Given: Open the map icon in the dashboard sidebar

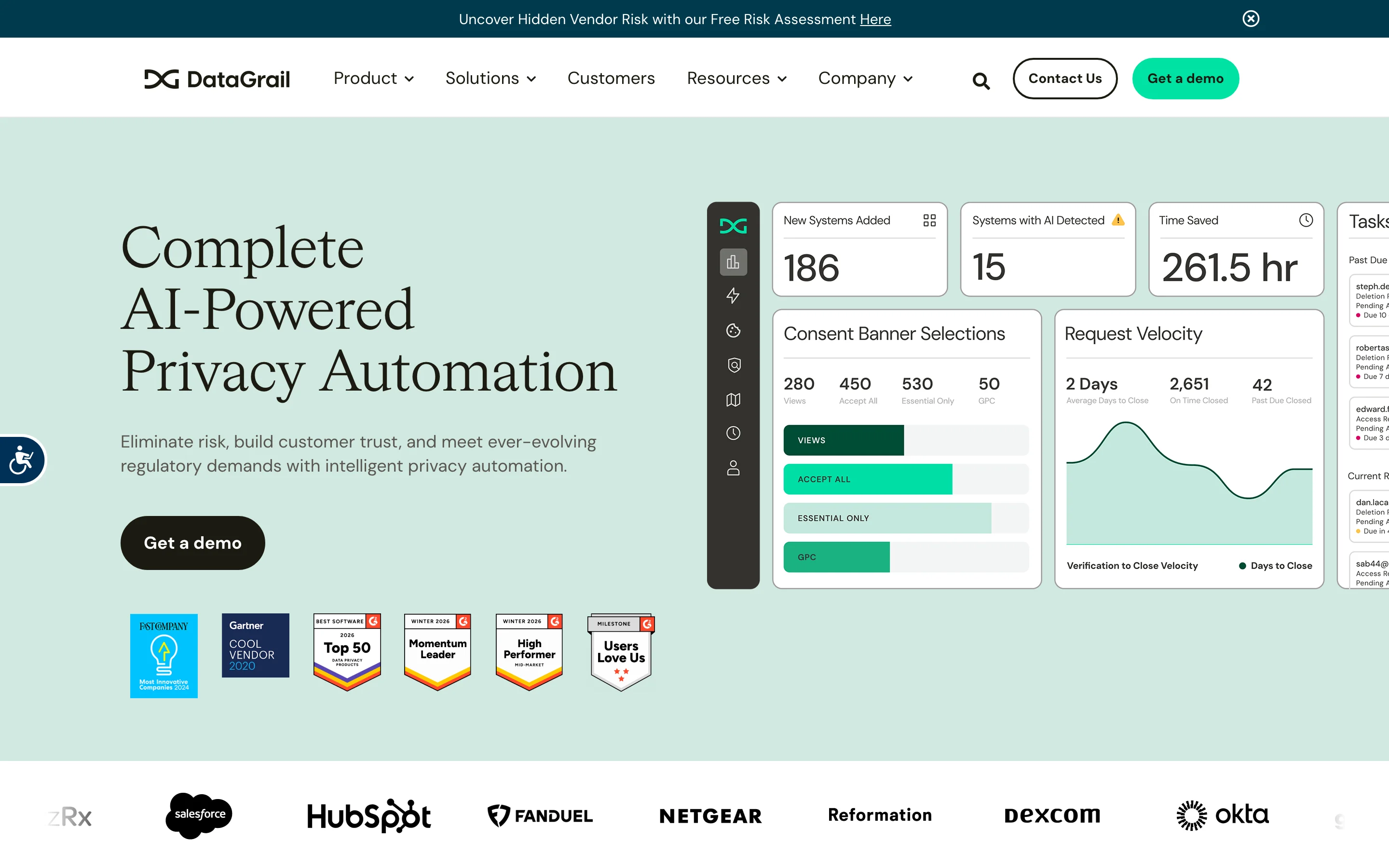Looking at the screenshot, I should pyautogui.click(x=733, y=400).
